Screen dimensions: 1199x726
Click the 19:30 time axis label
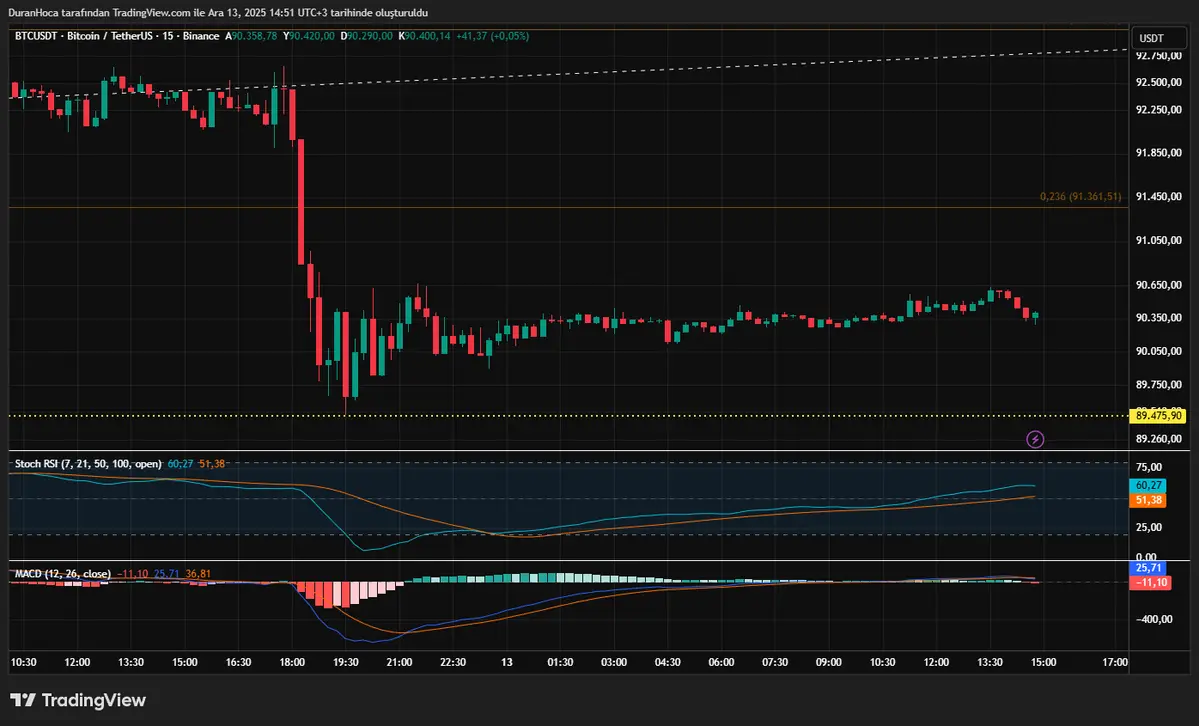pos(346,662)
